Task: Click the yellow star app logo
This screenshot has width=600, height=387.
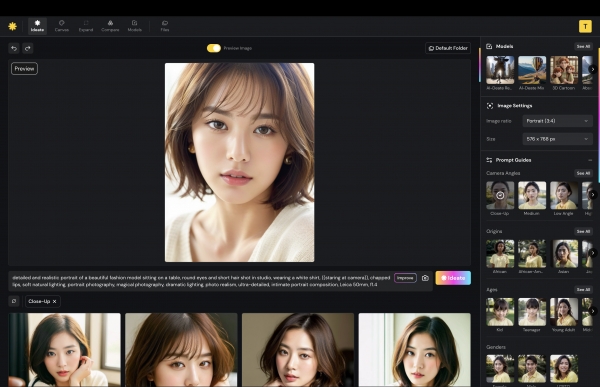Action: click(12, 26)
